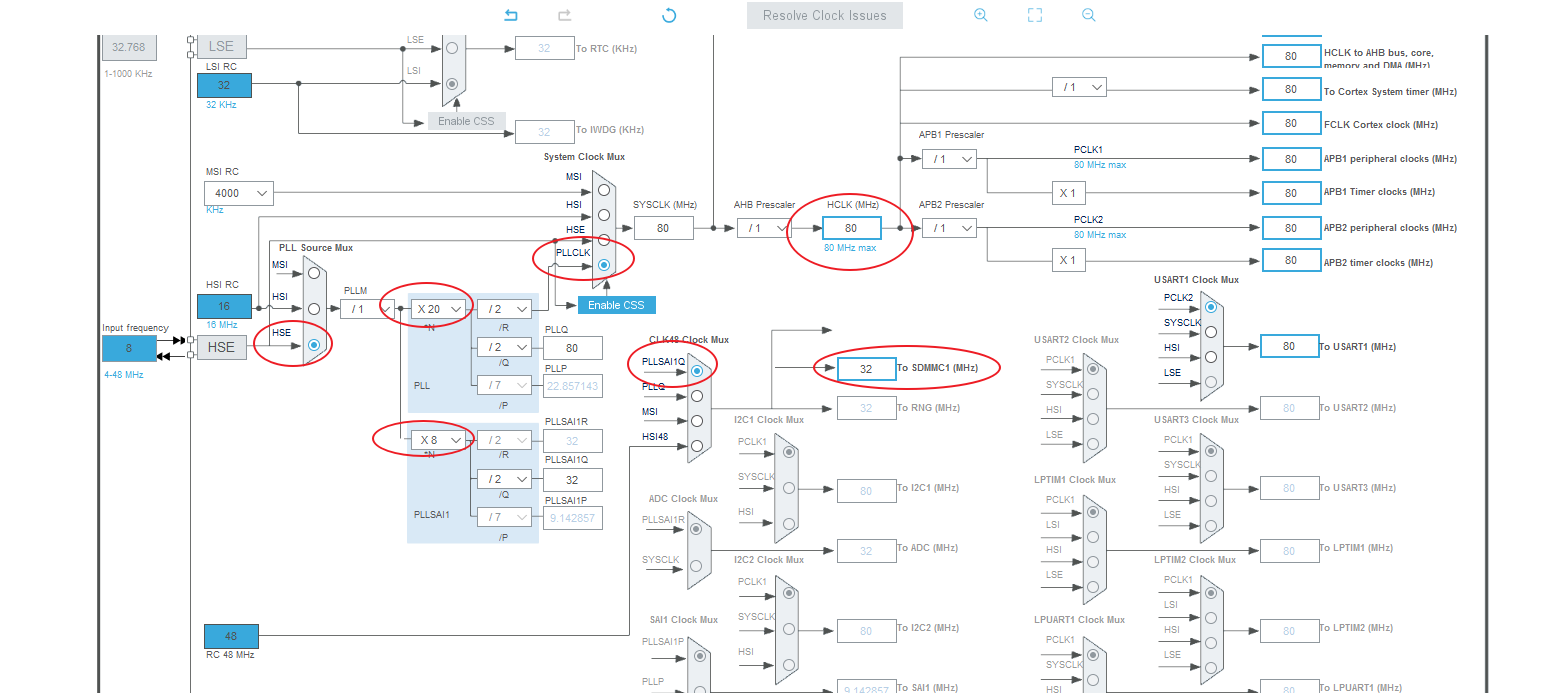Select PLLCLK in System Clock Mux
This screenshot has height=697, width=1552.
point(604,265)
